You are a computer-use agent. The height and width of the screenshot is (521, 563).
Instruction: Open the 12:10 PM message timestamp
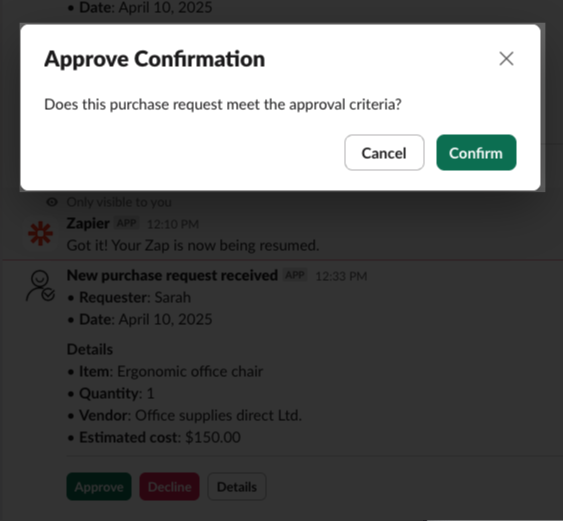(x=173, y=224)
